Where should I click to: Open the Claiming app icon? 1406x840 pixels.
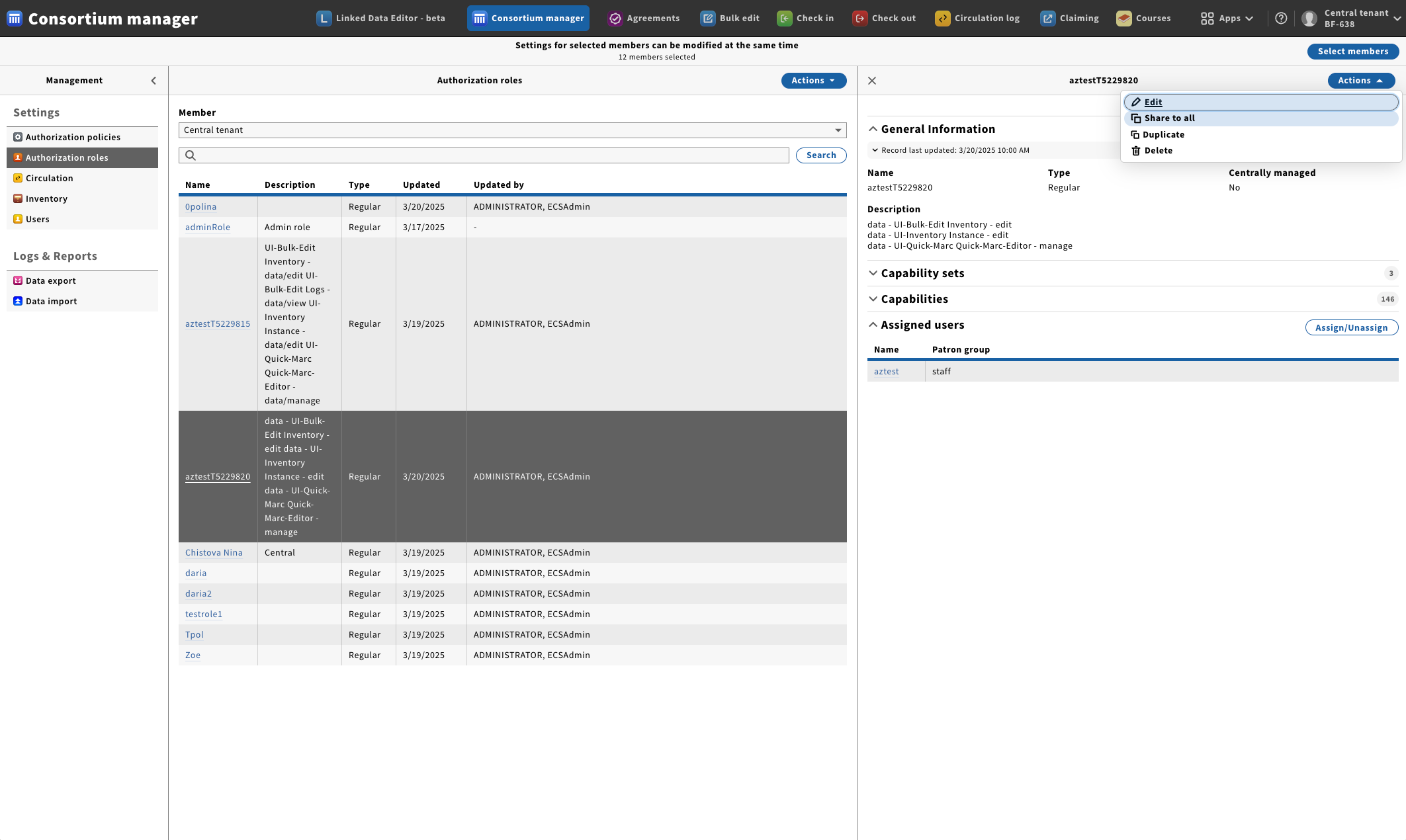click(1048, 19)
